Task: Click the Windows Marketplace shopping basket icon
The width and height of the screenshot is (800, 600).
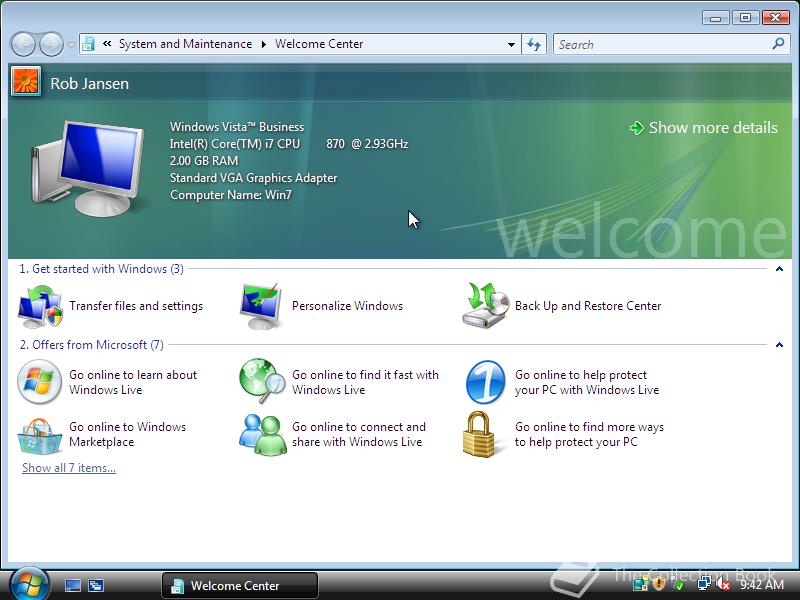Action: 39,436
